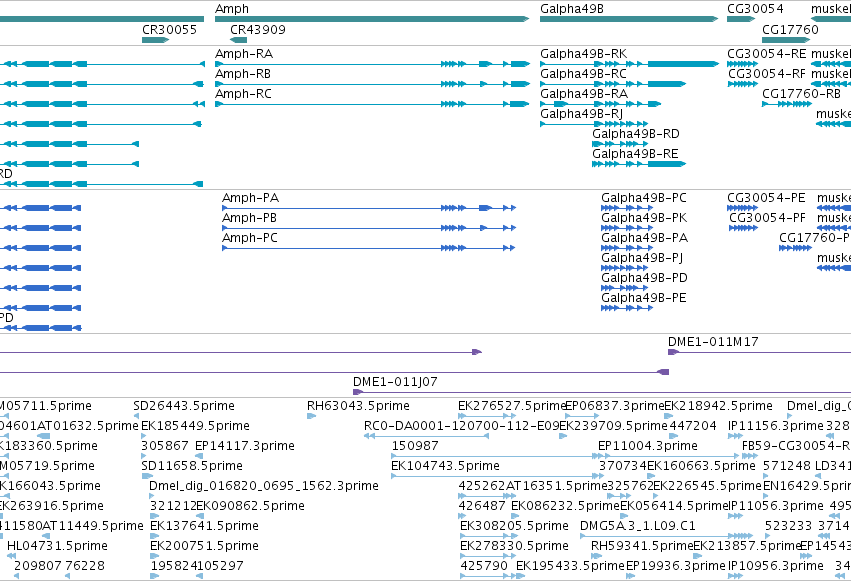The image size is (851, 581).
Task: Select the CG30054-PE protein label
Action: pos(766,198)
